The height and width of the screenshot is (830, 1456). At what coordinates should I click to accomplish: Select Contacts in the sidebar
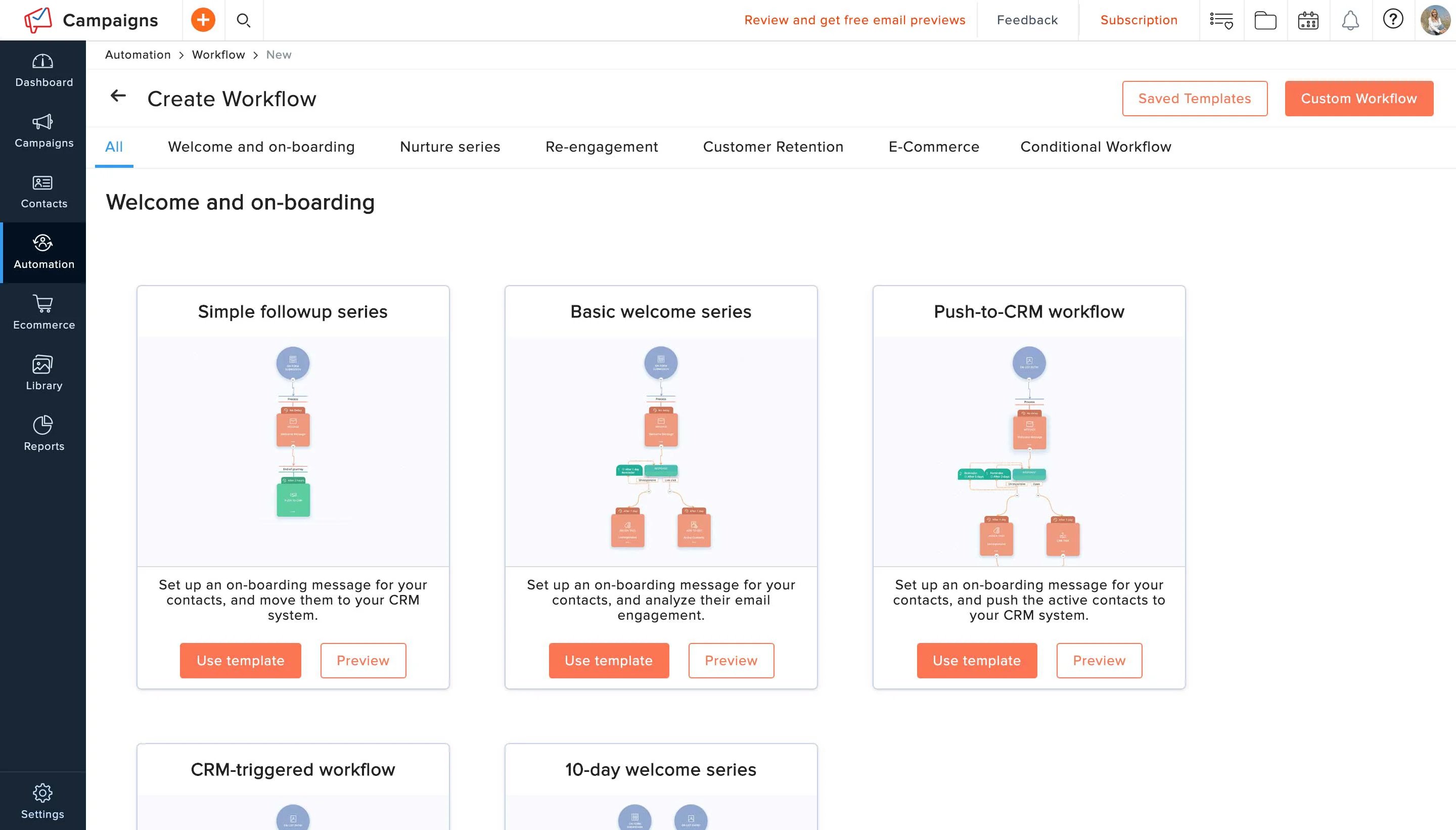[x=43, y=191]
